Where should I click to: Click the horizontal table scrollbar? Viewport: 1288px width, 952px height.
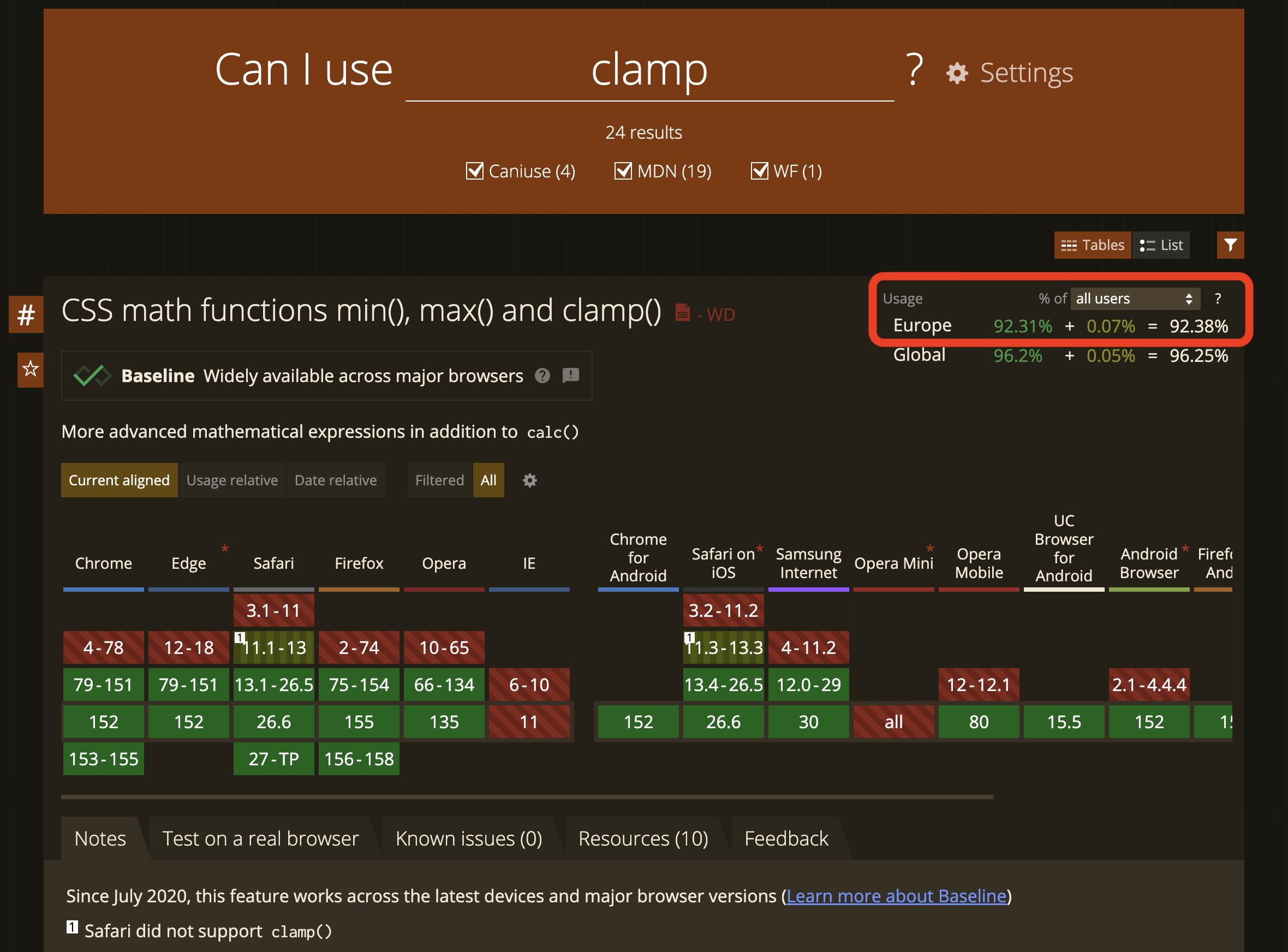tap(527, 797)
